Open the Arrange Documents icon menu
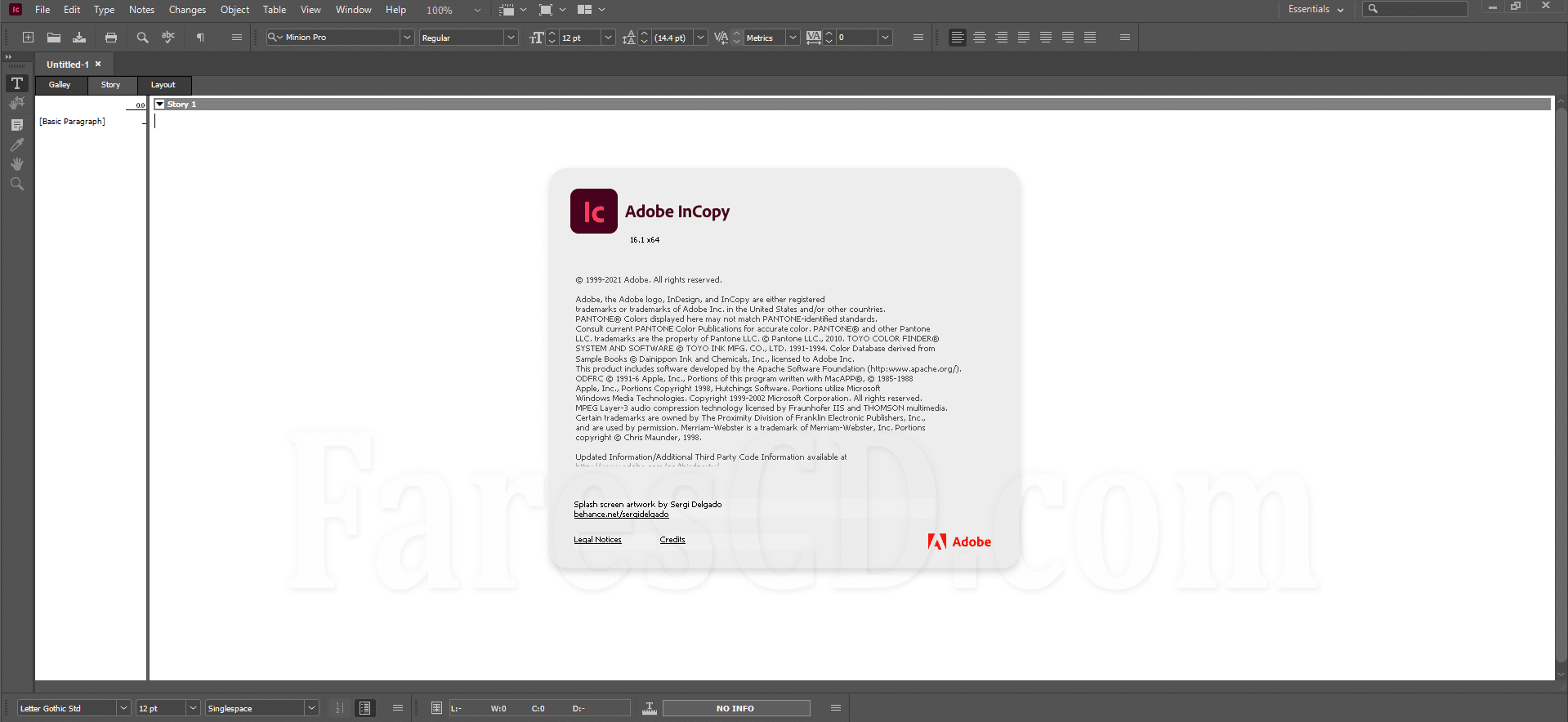The height and width of the screenshot is (722, 1568). [x=592, y=10]
